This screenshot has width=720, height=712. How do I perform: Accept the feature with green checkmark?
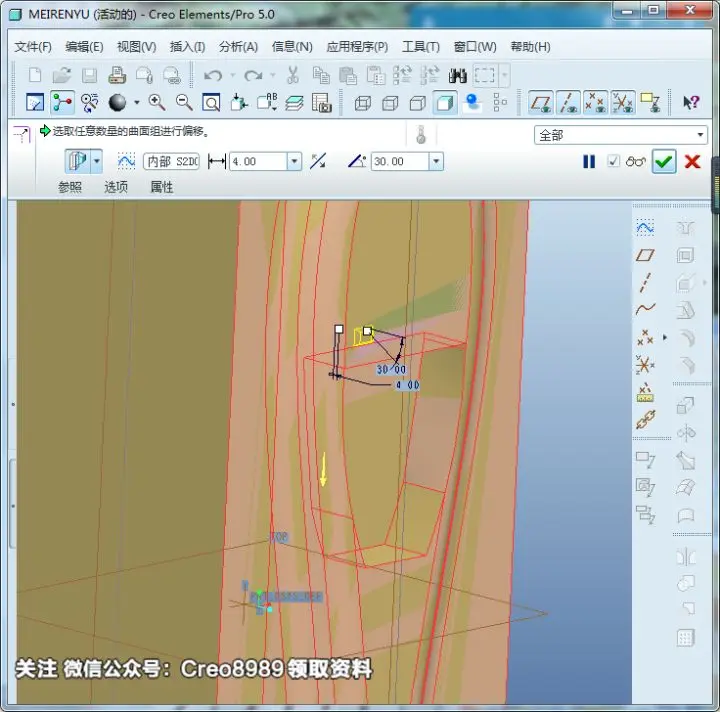pos(664,162)
